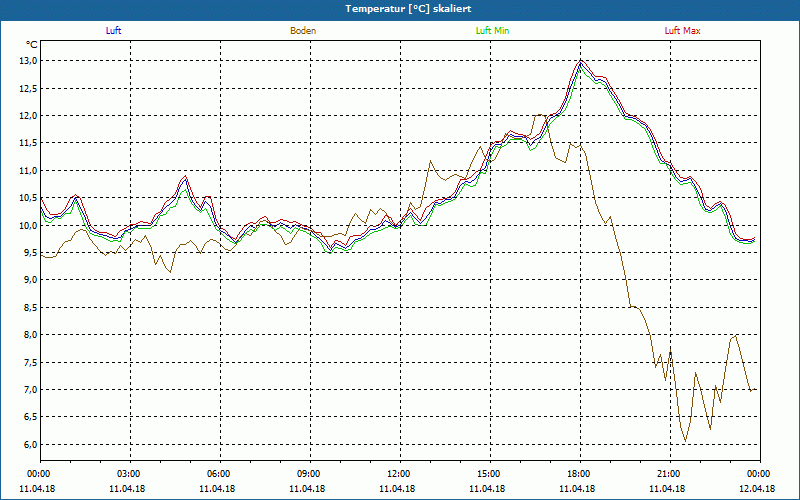Select the 03:00 time axis label
The height and width of the screenshot is (500, 800).
tap(129, 474)
